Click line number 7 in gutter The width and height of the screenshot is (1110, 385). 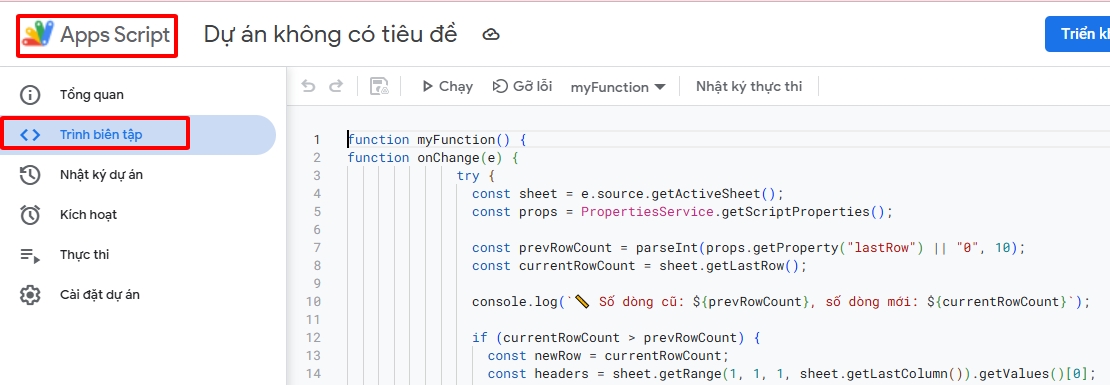(317, 248)
